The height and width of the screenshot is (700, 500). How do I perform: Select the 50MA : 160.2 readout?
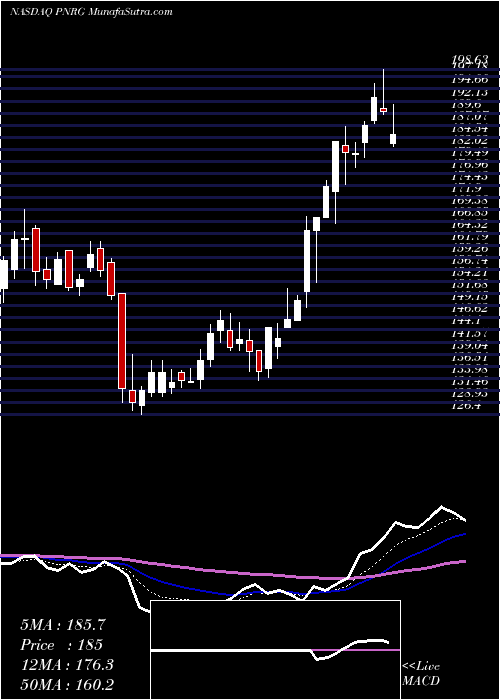pyautogui.click(x=67, y=684)
